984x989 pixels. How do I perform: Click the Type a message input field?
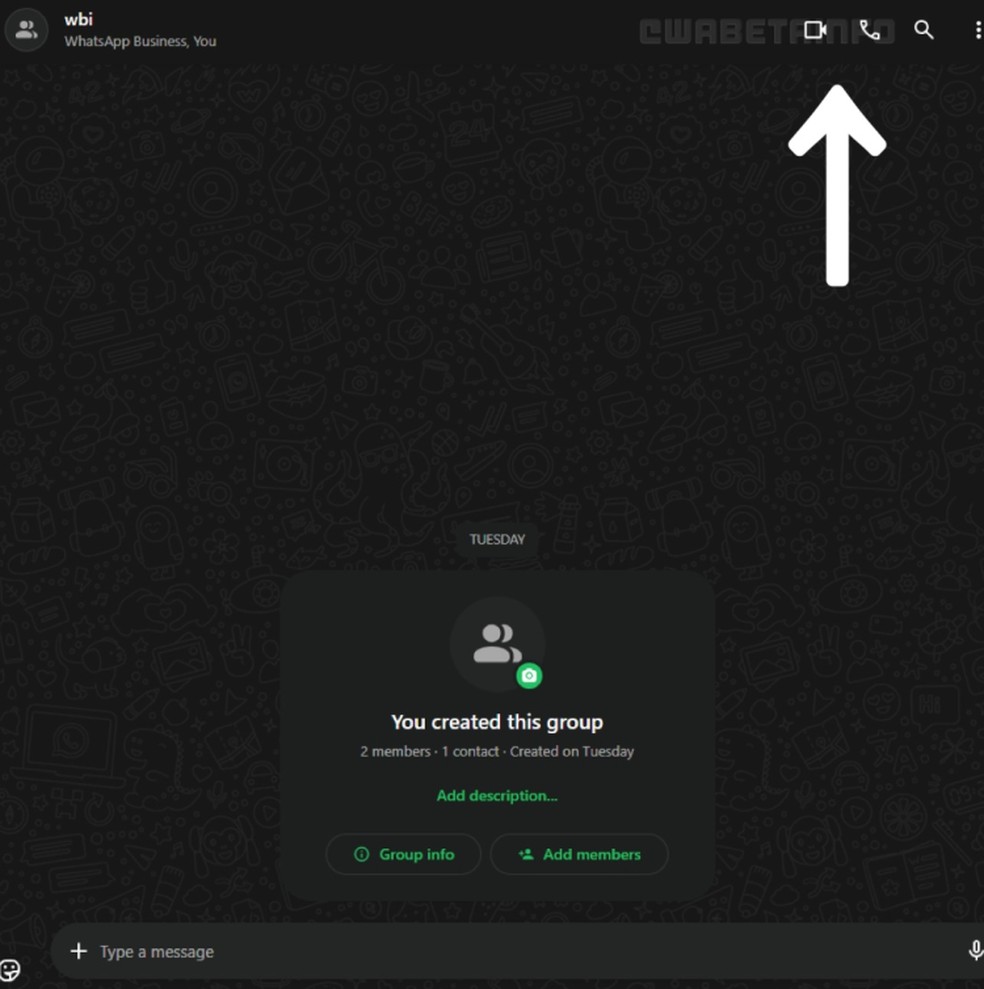point(400,951)
